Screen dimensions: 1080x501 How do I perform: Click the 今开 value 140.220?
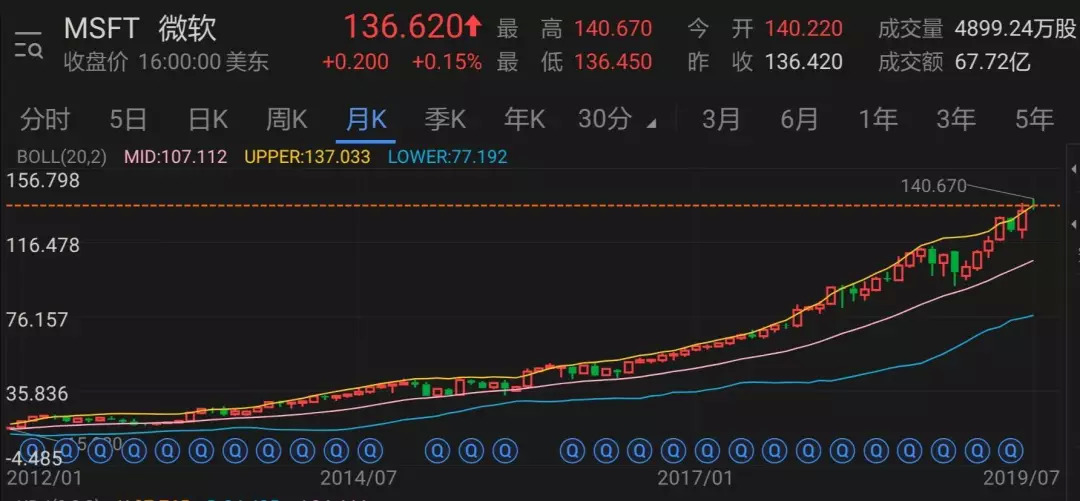[x=804, y=28]
